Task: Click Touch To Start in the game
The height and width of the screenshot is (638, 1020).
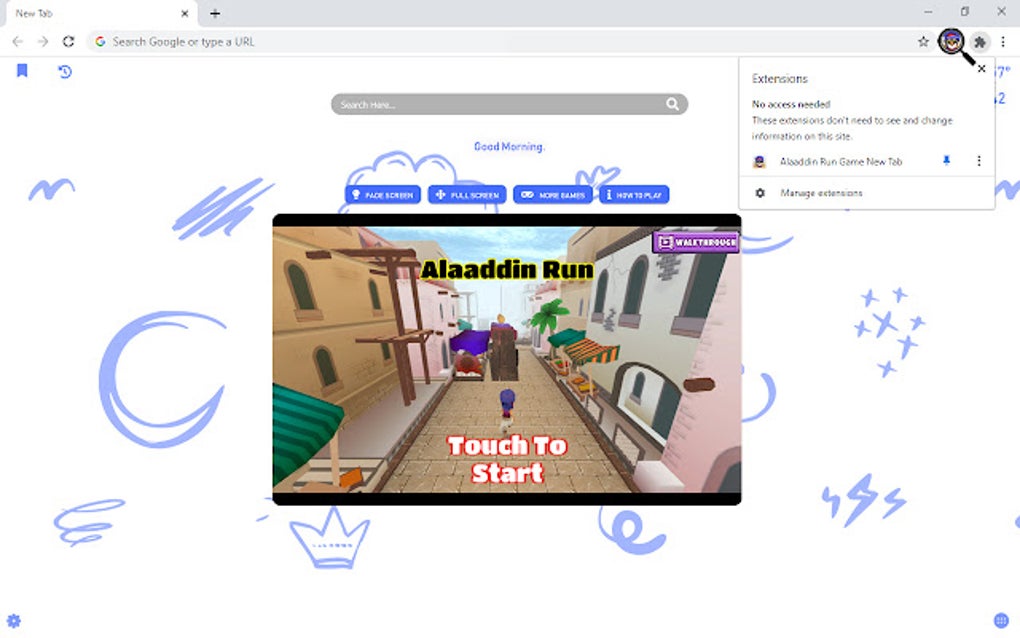Action: point(507,459)
